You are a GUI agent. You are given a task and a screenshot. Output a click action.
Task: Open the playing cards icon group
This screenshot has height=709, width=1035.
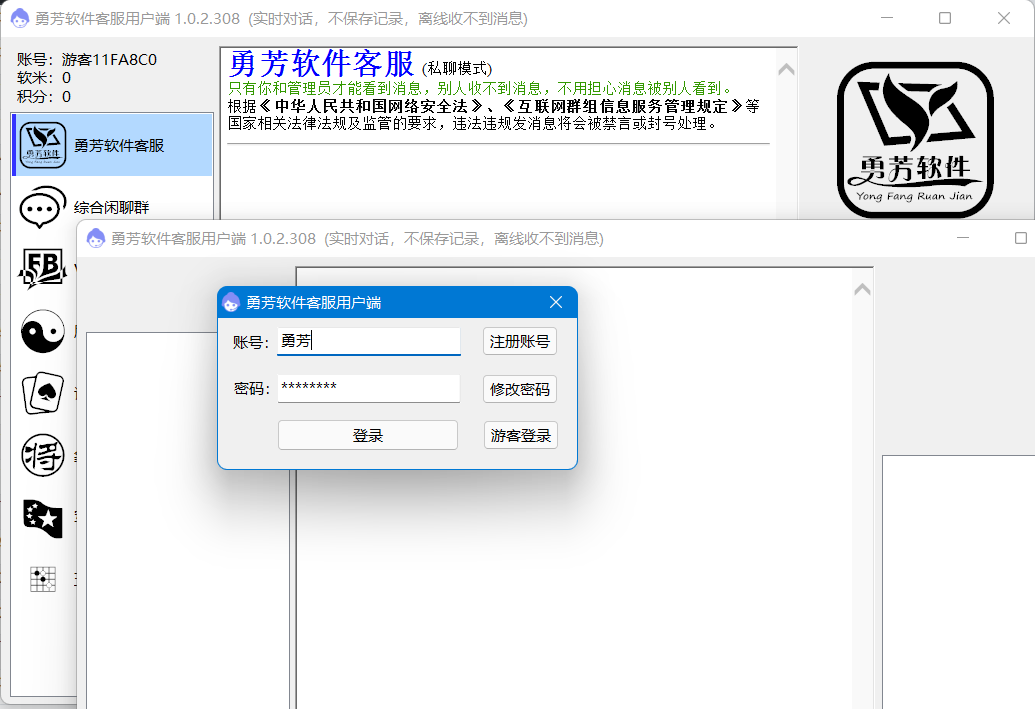pyautogui.click(x=43, y=393)
